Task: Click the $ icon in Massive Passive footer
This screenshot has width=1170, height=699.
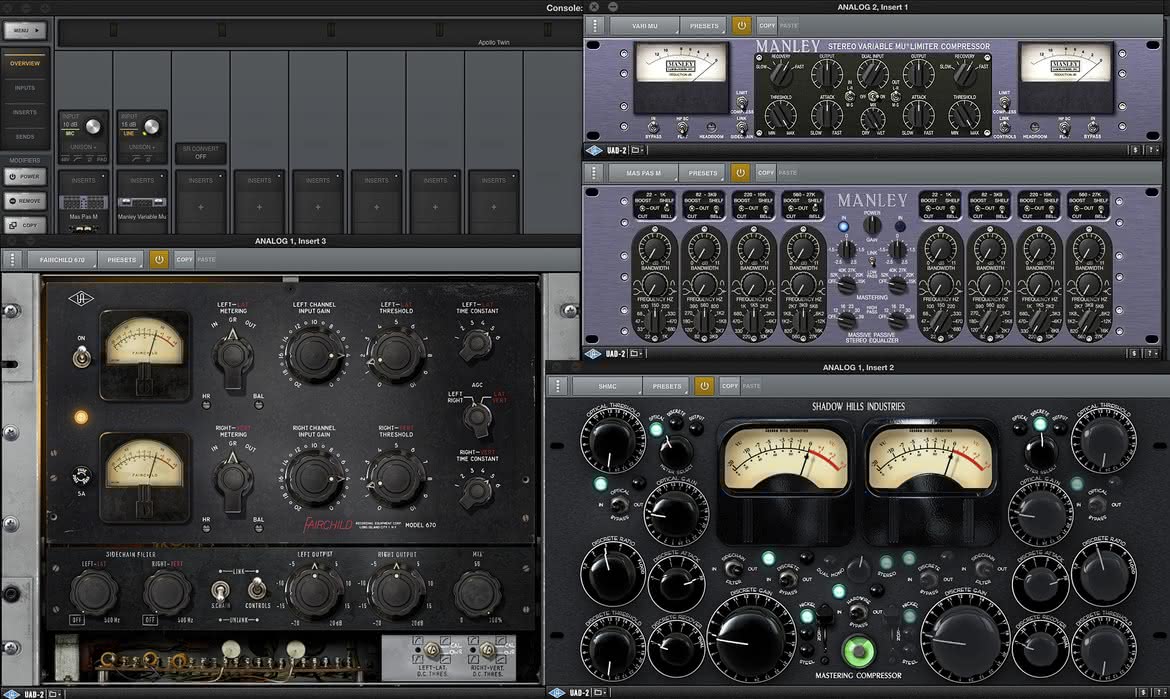Action: (x=1134, y=354)
